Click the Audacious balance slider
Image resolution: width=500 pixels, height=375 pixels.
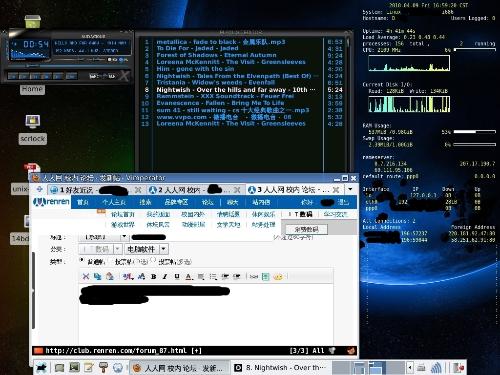[x=96, y=60]
